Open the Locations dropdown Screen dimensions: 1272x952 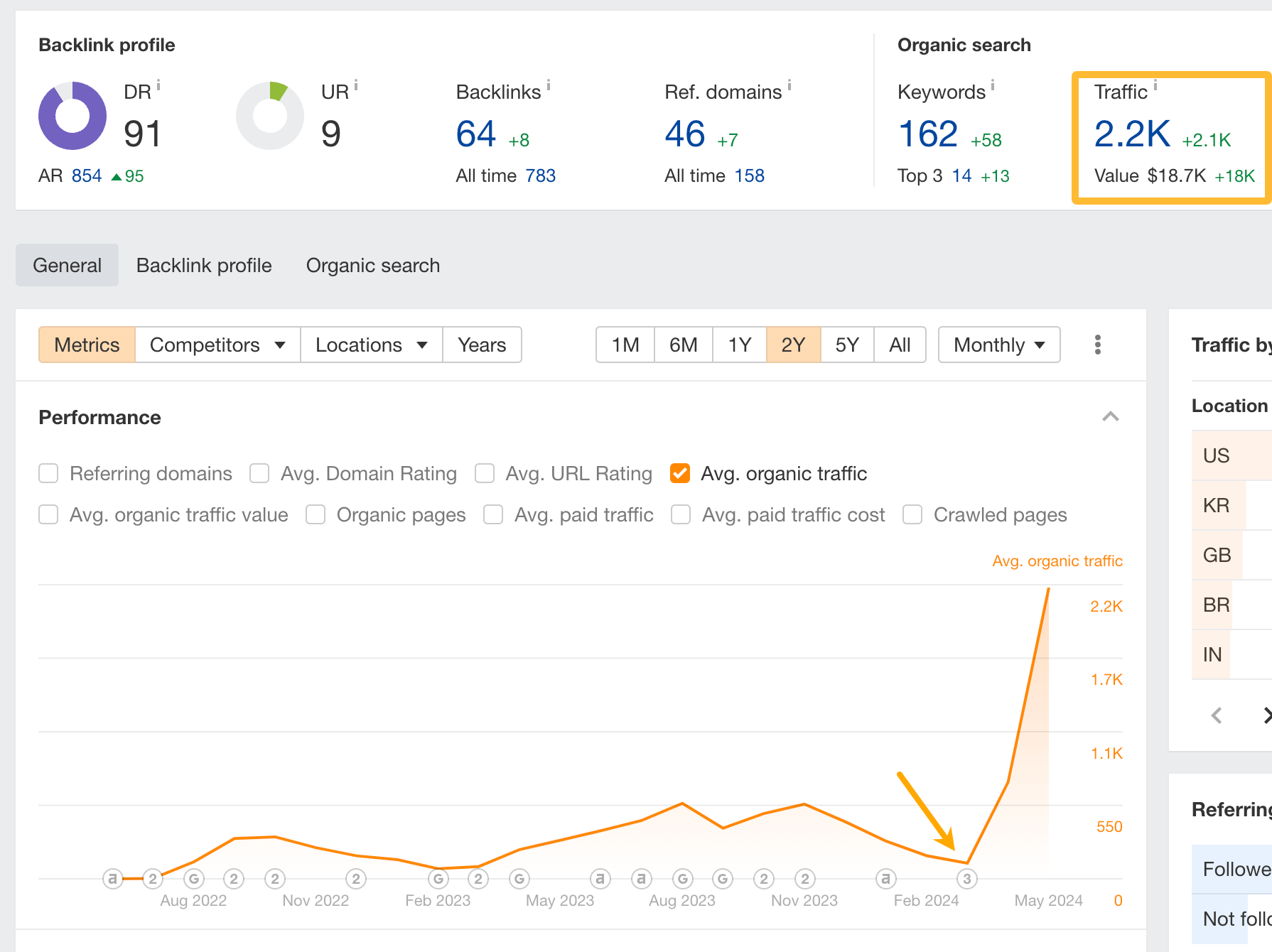tap(370, 345)
